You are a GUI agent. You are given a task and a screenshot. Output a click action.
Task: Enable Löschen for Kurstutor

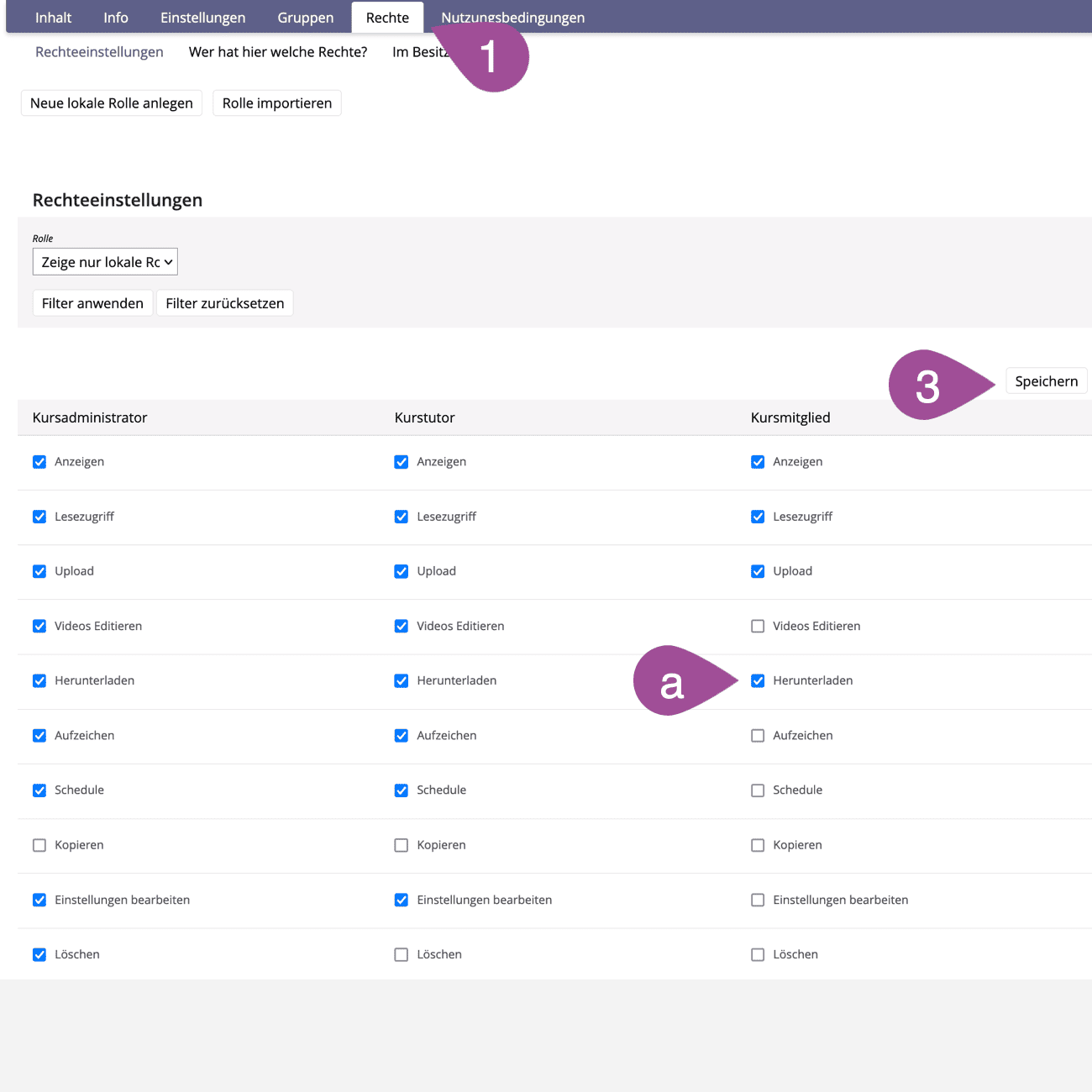(x=402, y=954)
